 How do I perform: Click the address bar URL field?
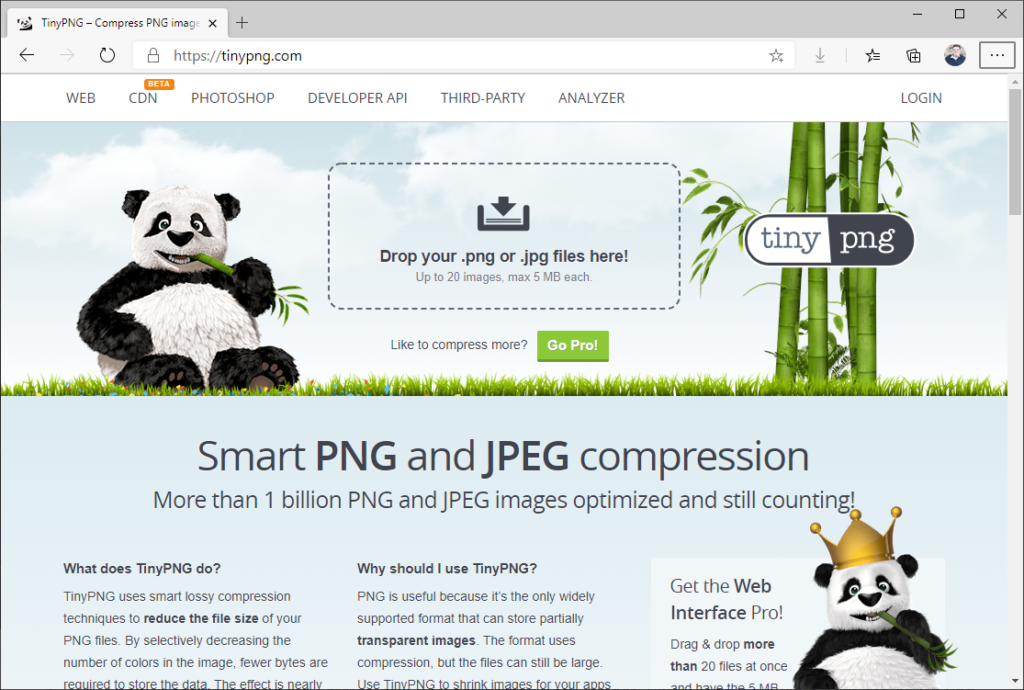pos(457,55)
